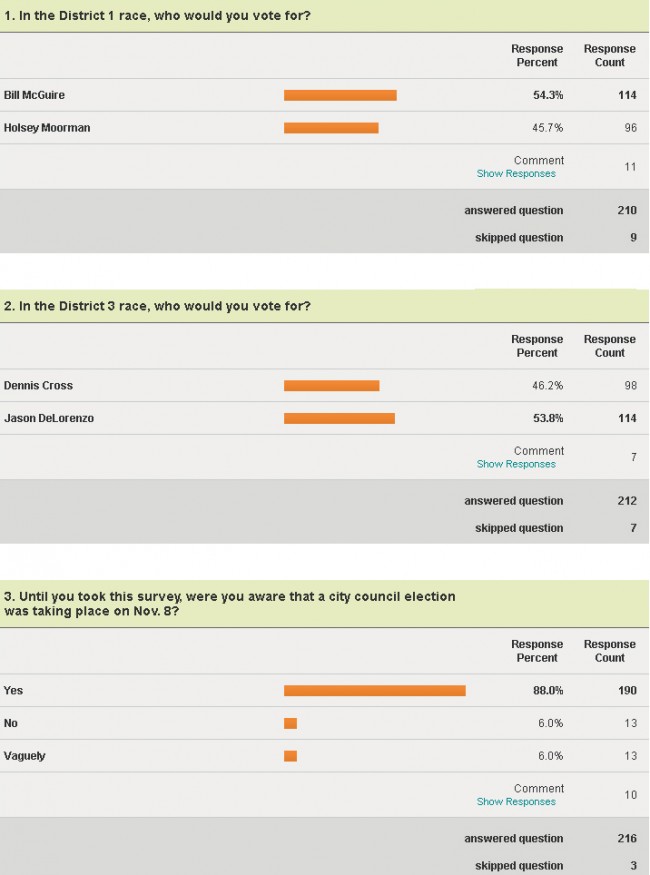Click the Dennis Cross response bar
This screenshot has width=650, height=875.
point(332,386)
